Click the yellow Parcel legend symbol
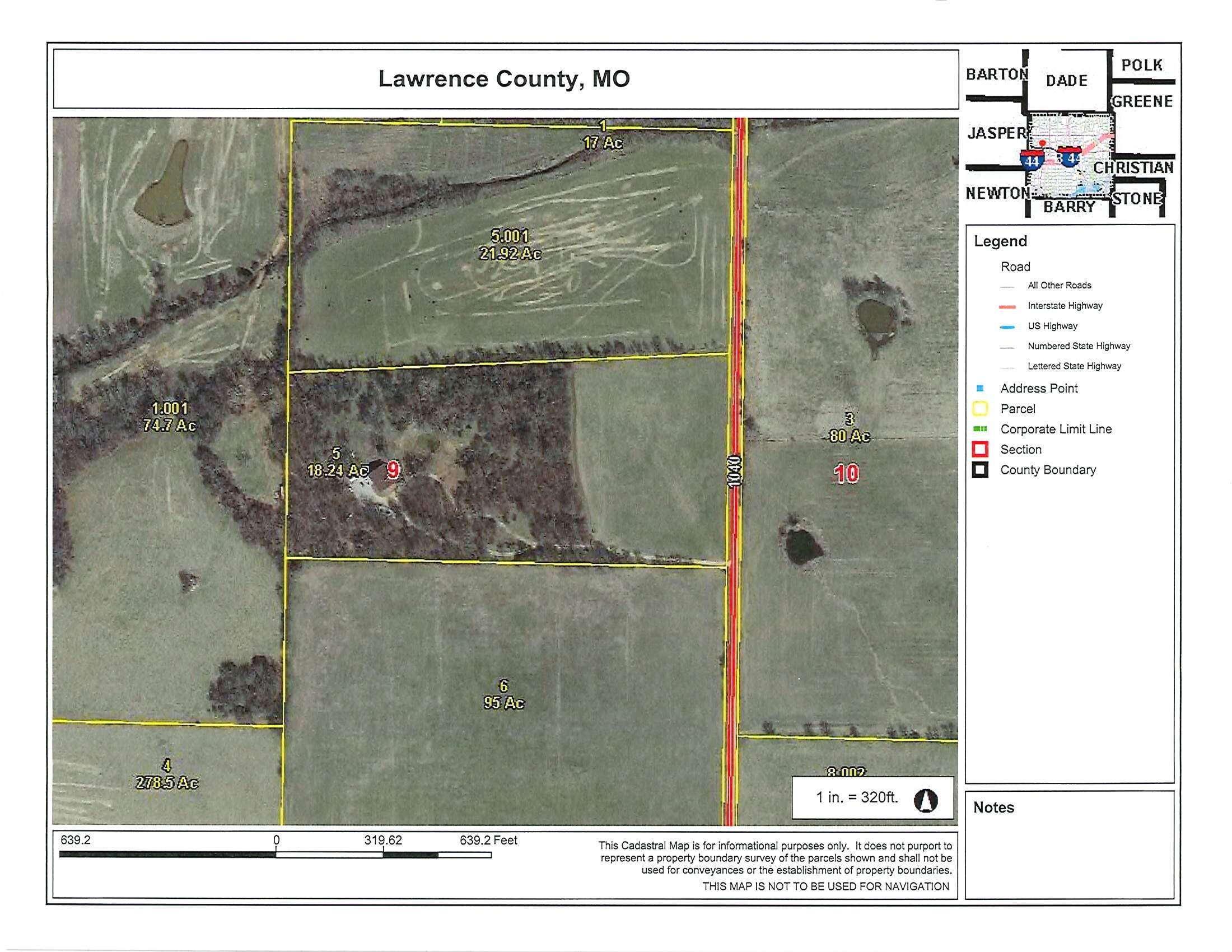The image size is (1232, 952). click(x=981, y=409)
